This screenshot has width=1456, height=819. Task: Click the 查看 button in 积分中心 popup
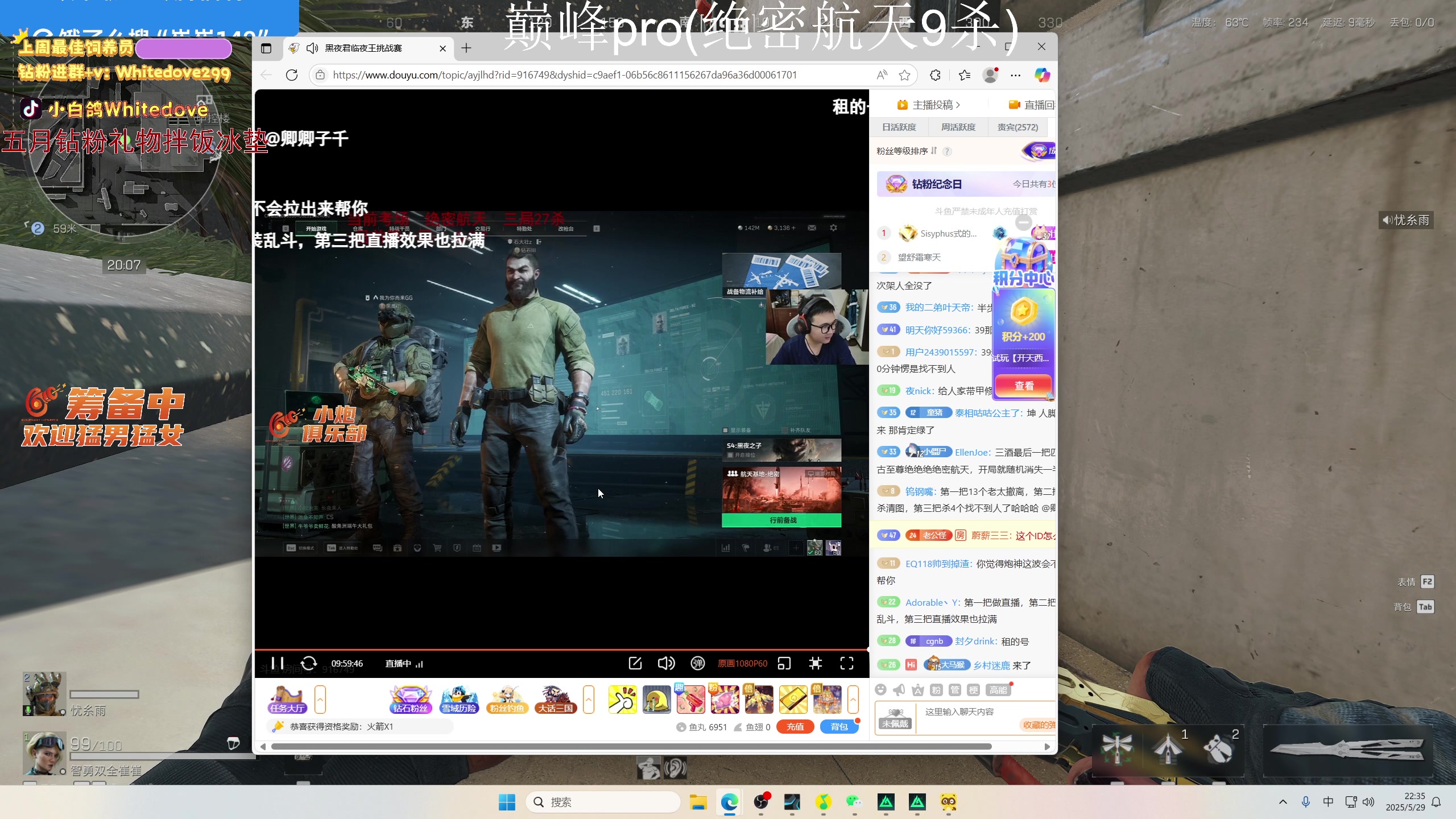click(1024, 386)
